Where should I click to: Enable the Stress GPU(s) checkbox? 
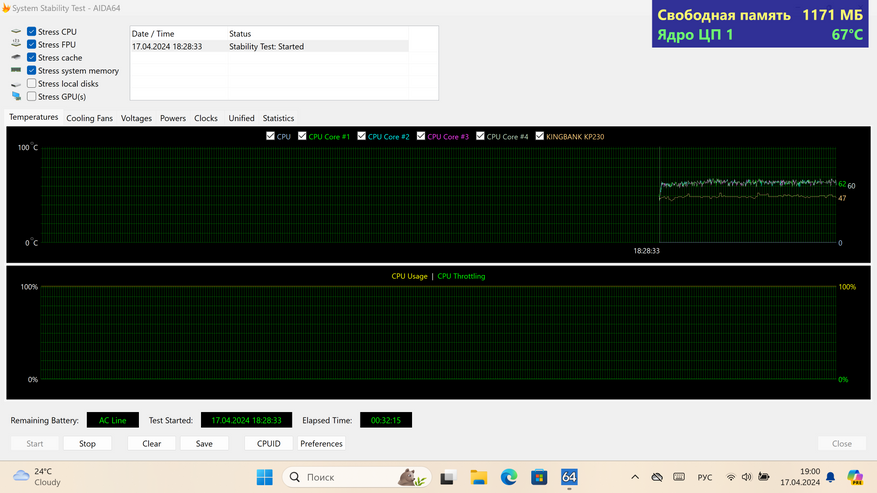(x=32, y=97)
